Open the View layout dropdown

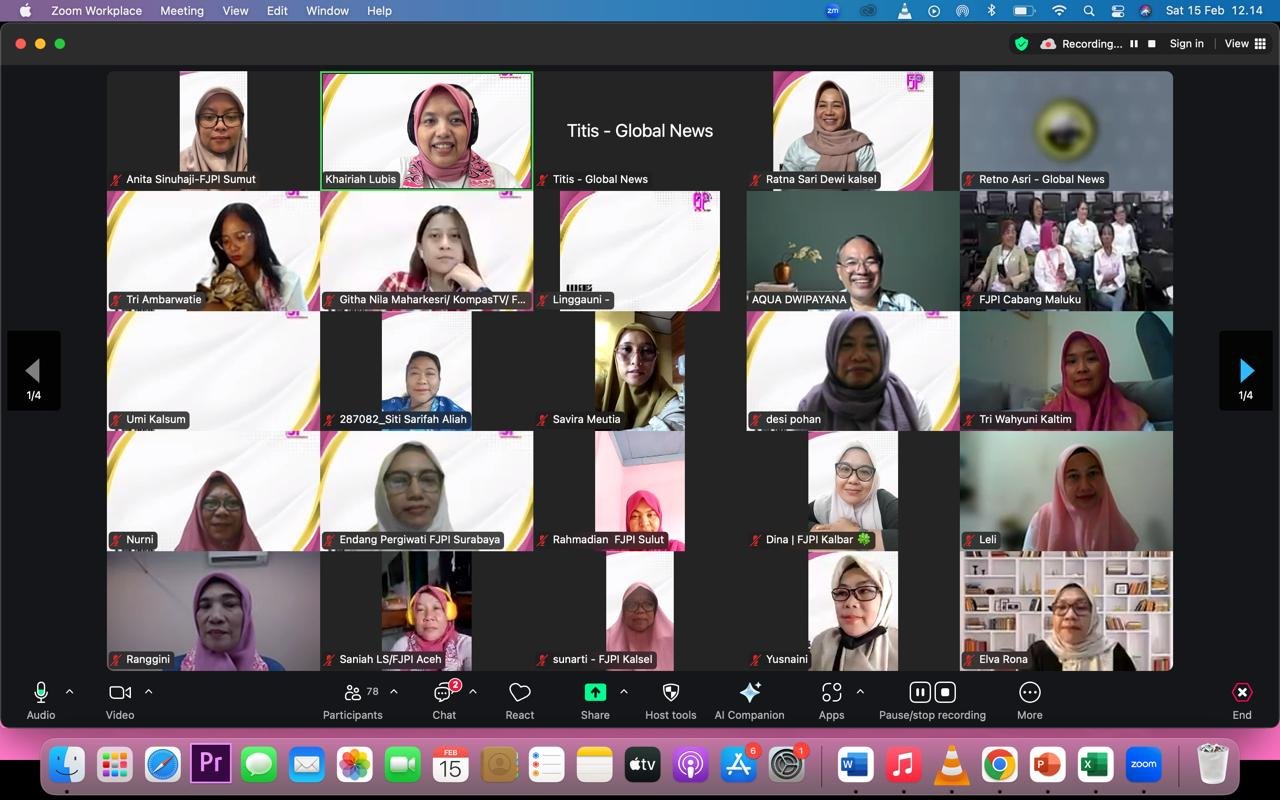pos(1243,44)
